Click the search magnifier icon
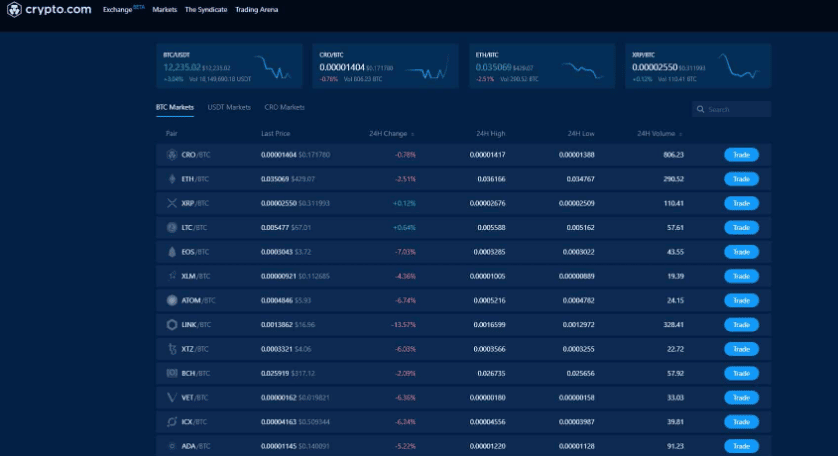The width and height of the screenshot is (838, 456). click(701, 110)
